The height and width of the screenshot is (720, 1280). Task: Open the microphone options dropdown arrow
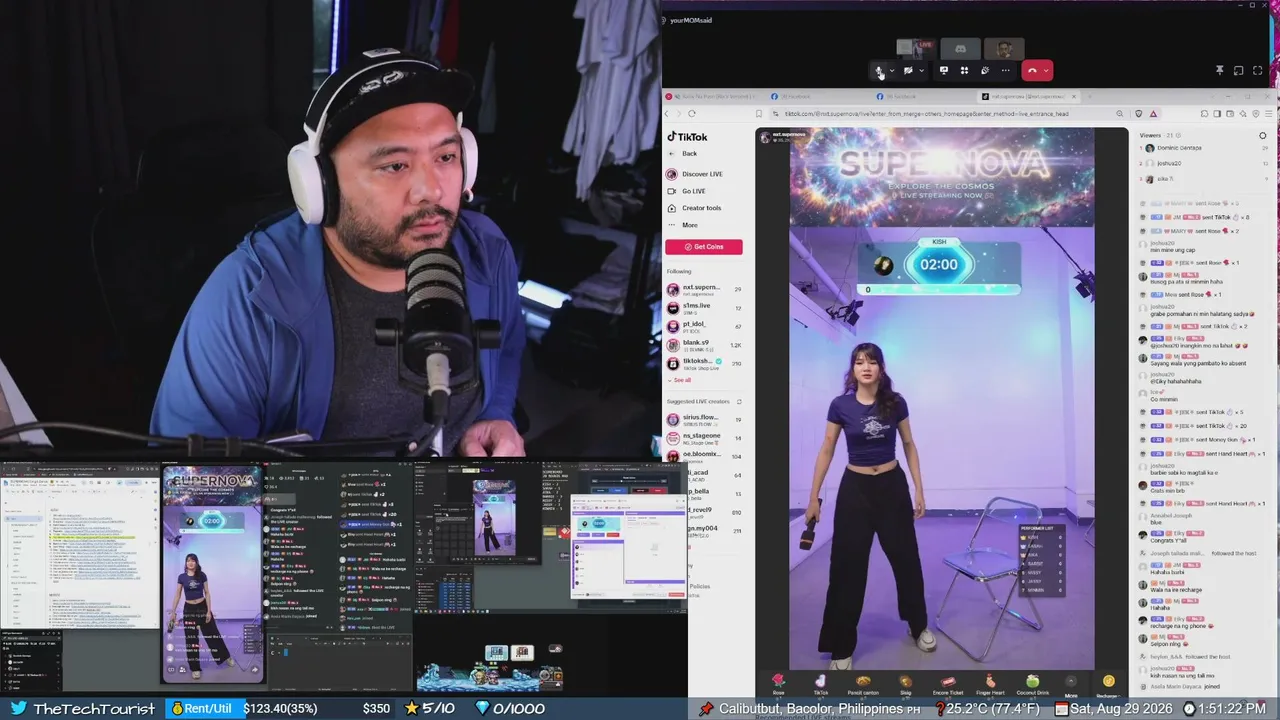coord(891,71)
